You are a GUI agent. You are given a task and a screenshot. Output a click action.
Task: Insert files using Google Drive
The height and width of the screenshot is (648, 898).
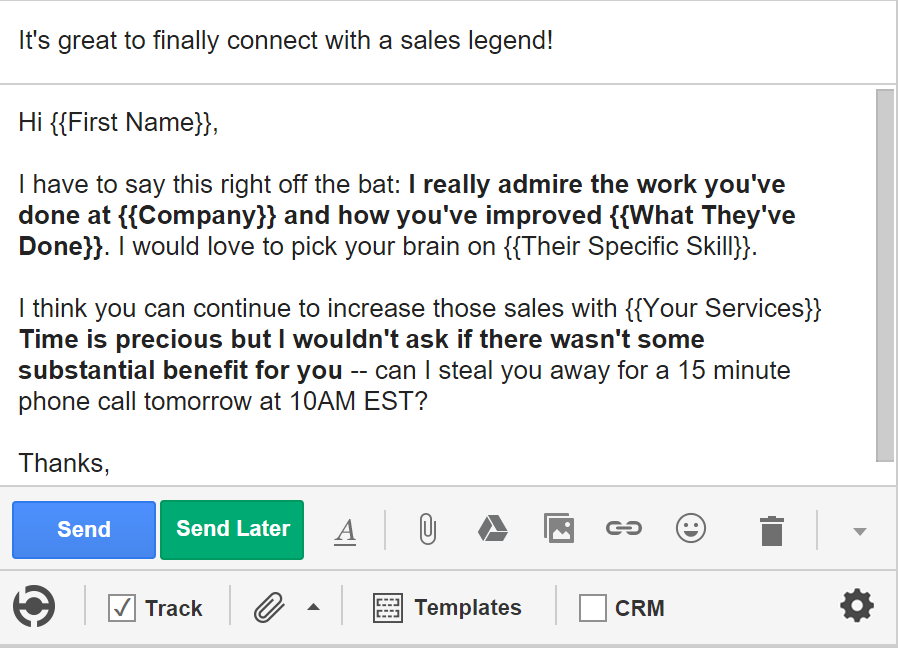coord(492,528)
